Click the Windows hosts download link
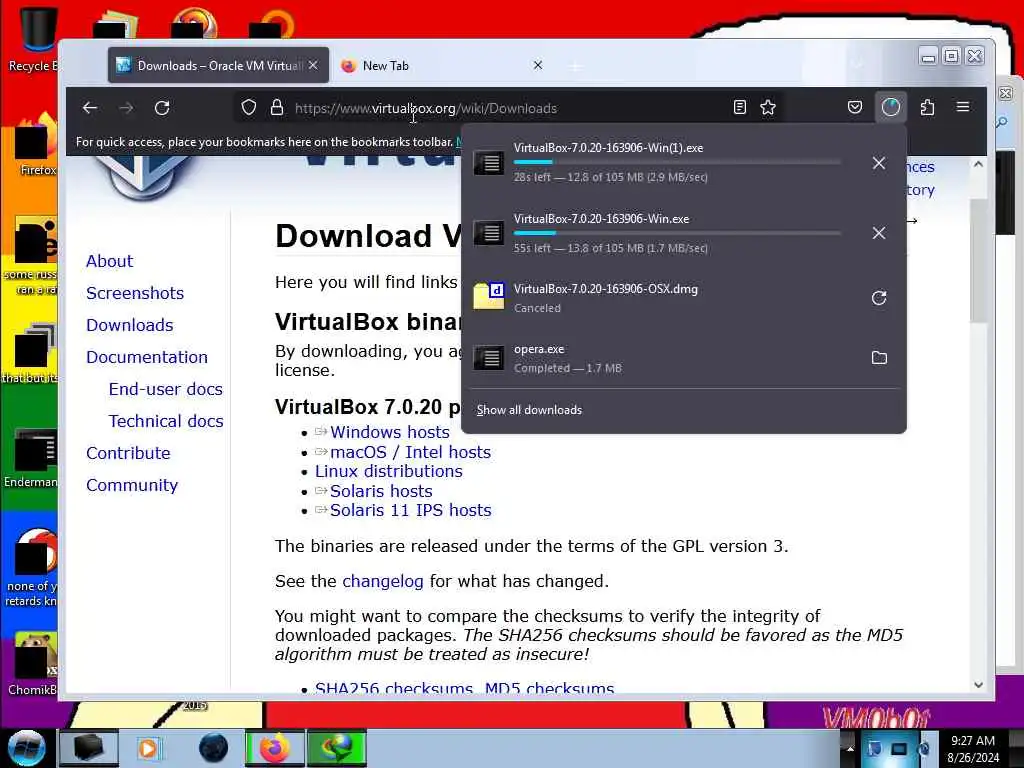 (390, 432)
